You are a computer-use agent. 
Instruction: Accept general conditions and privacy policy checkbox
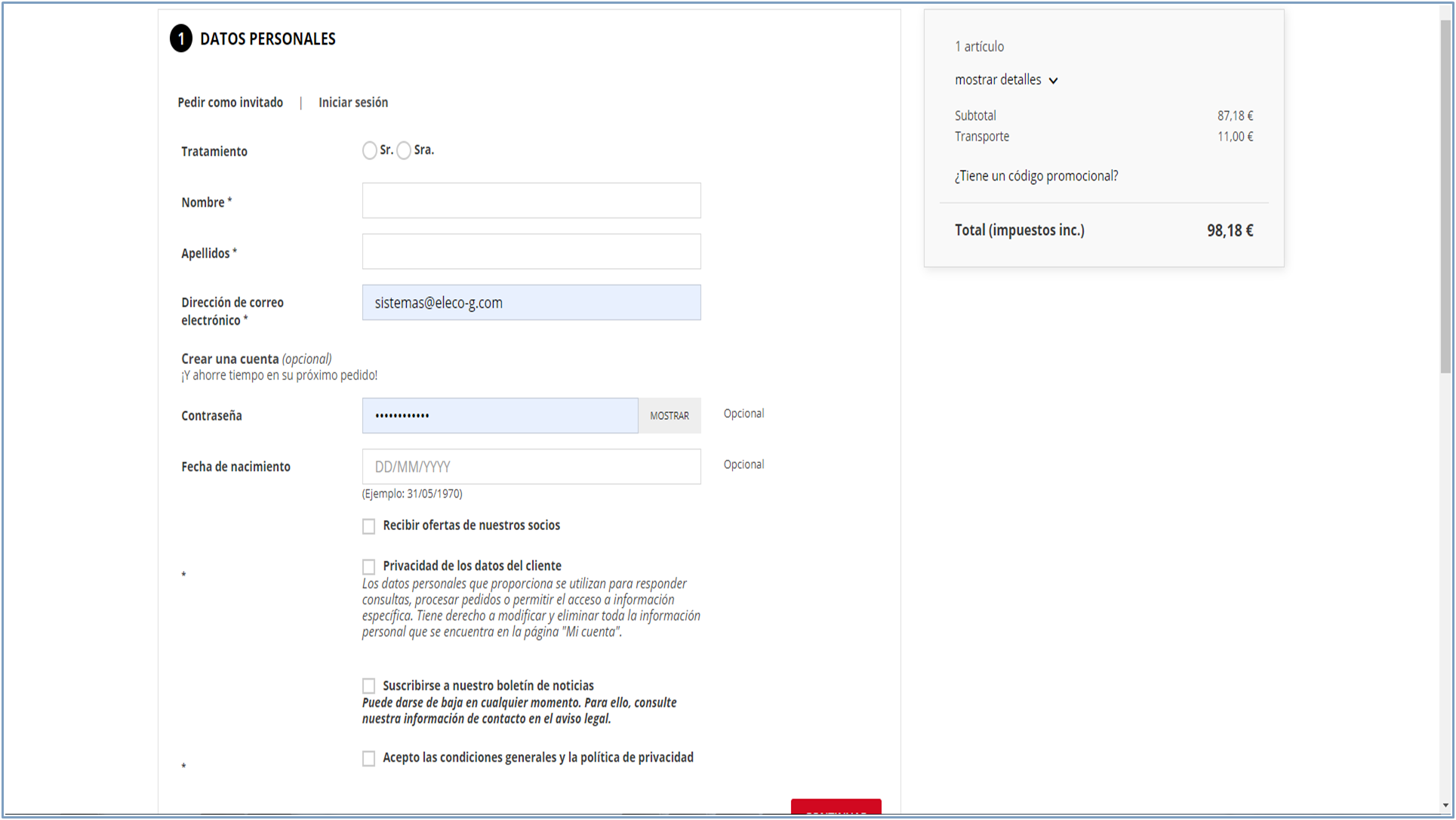[368, 758]
